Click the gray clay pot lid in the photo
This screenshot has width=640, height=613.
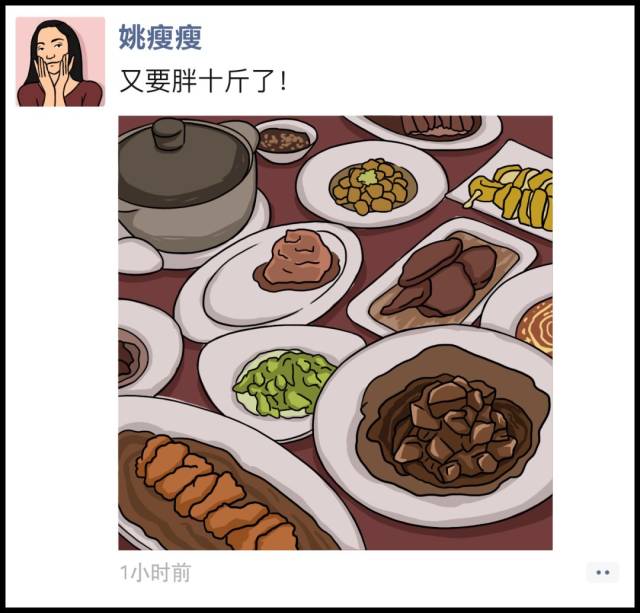[184, 161]
